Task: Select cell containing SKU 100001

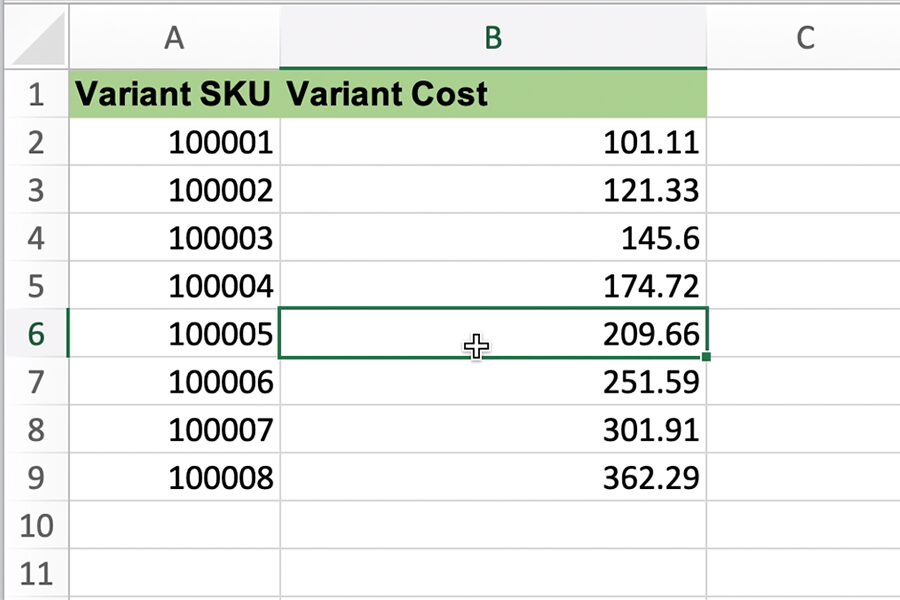Action: 174,142
